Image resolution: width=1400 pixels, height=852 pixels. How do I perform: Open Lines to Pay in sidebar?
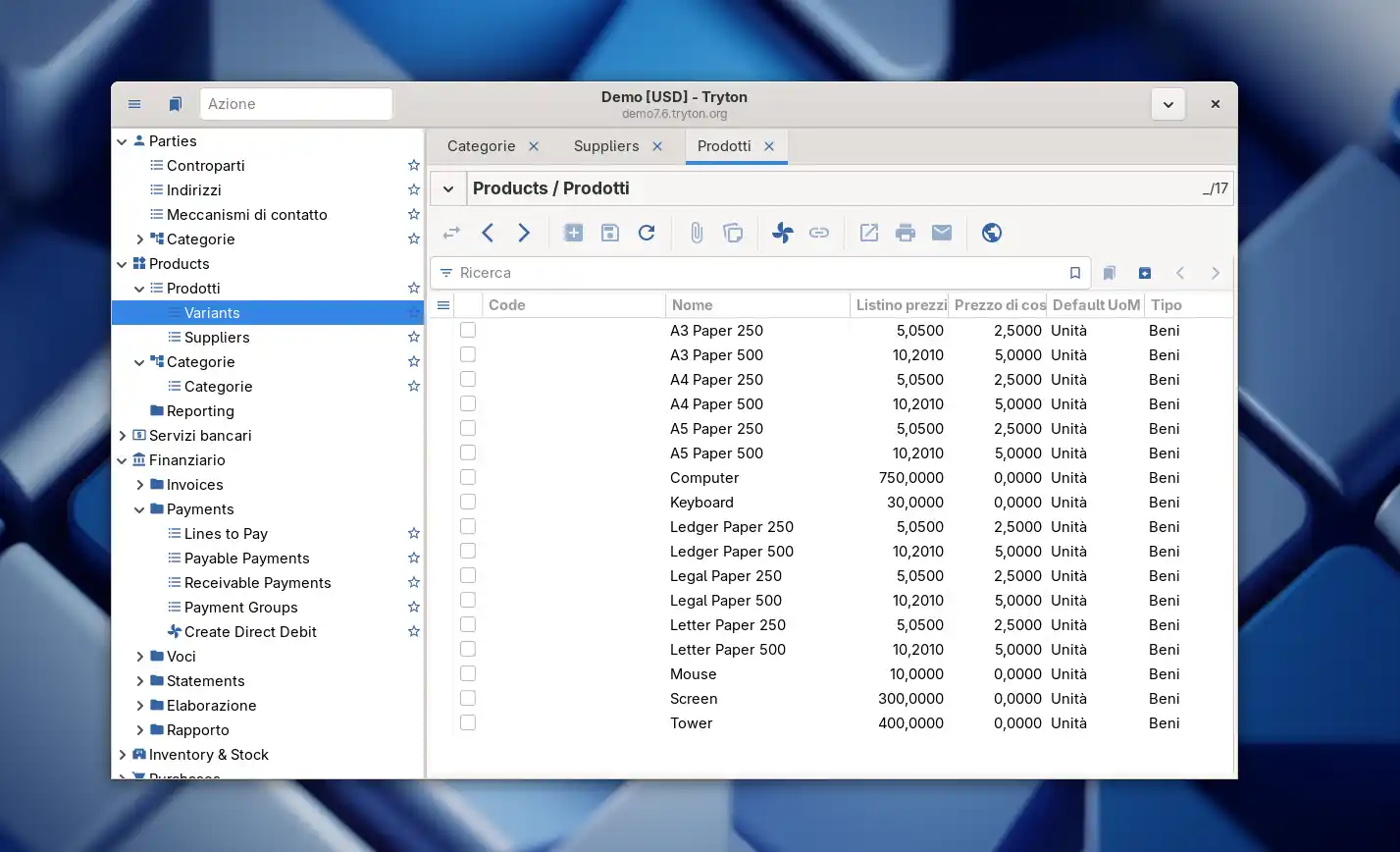pos(226,534)
